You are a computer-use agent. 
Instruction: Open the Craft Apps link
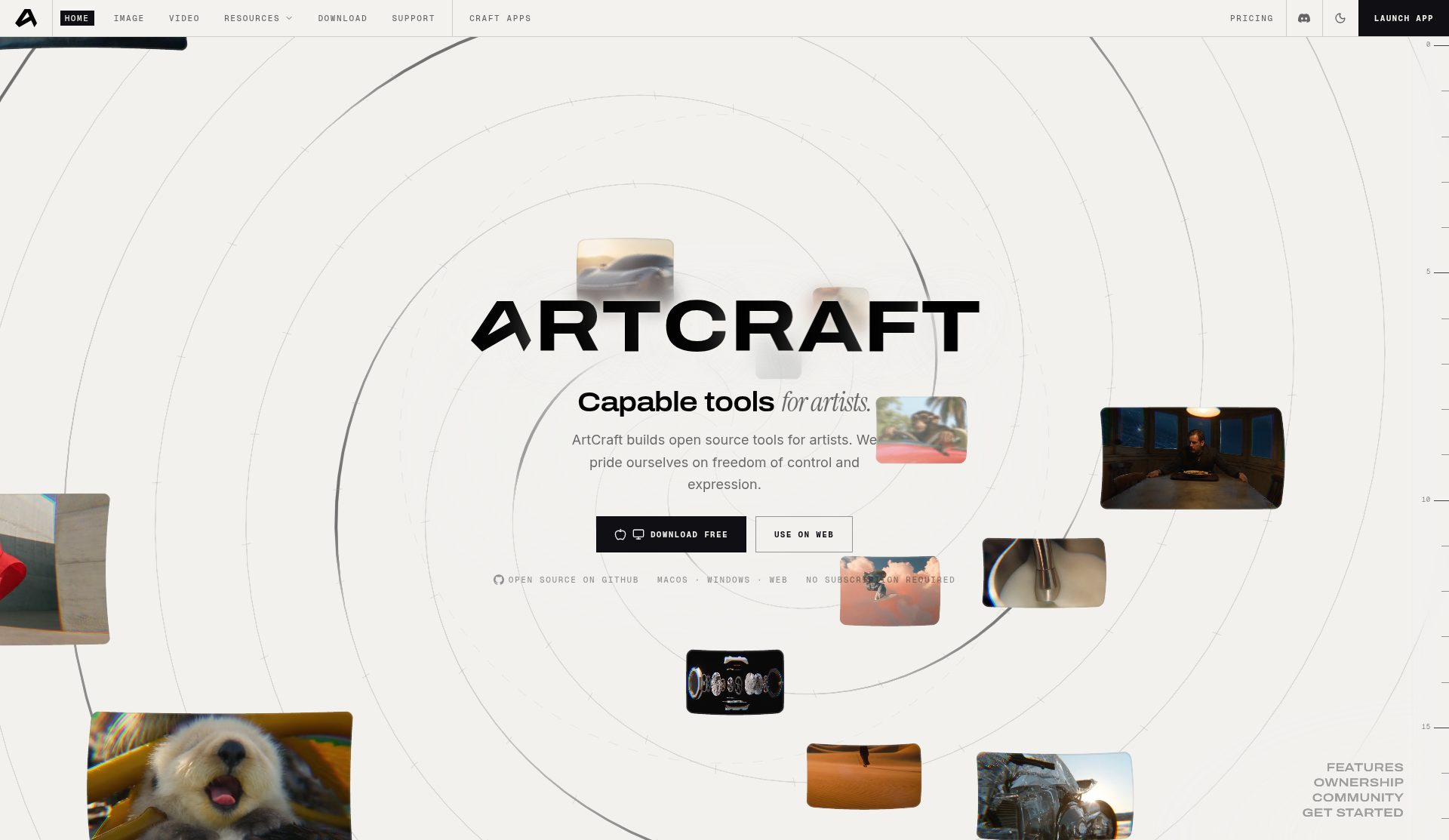[x=500, y=18]
